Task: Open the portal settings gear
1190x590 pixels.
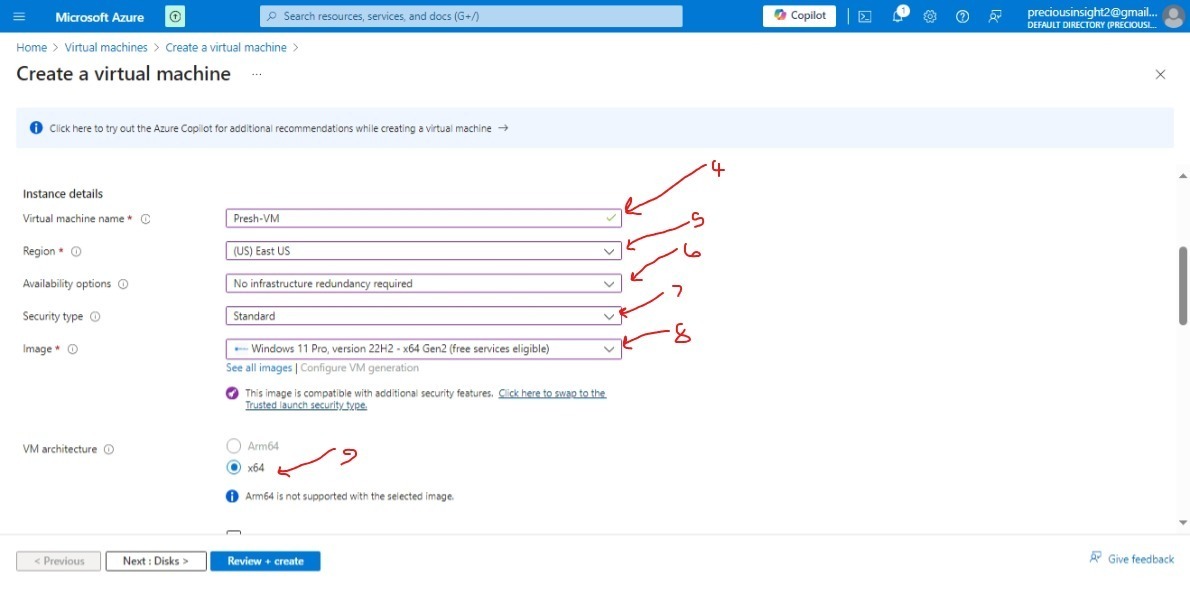Action: click(930, 16)
